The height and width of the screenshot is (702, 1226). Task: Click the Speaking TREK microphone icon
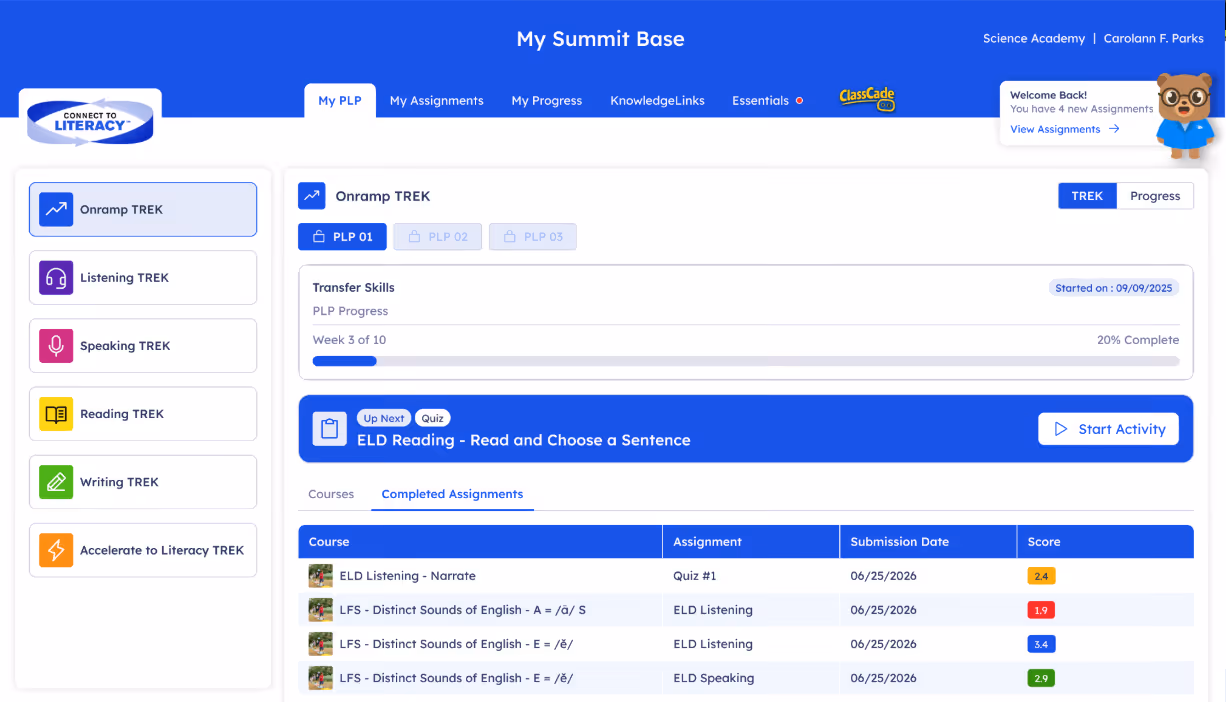[56, 345]
